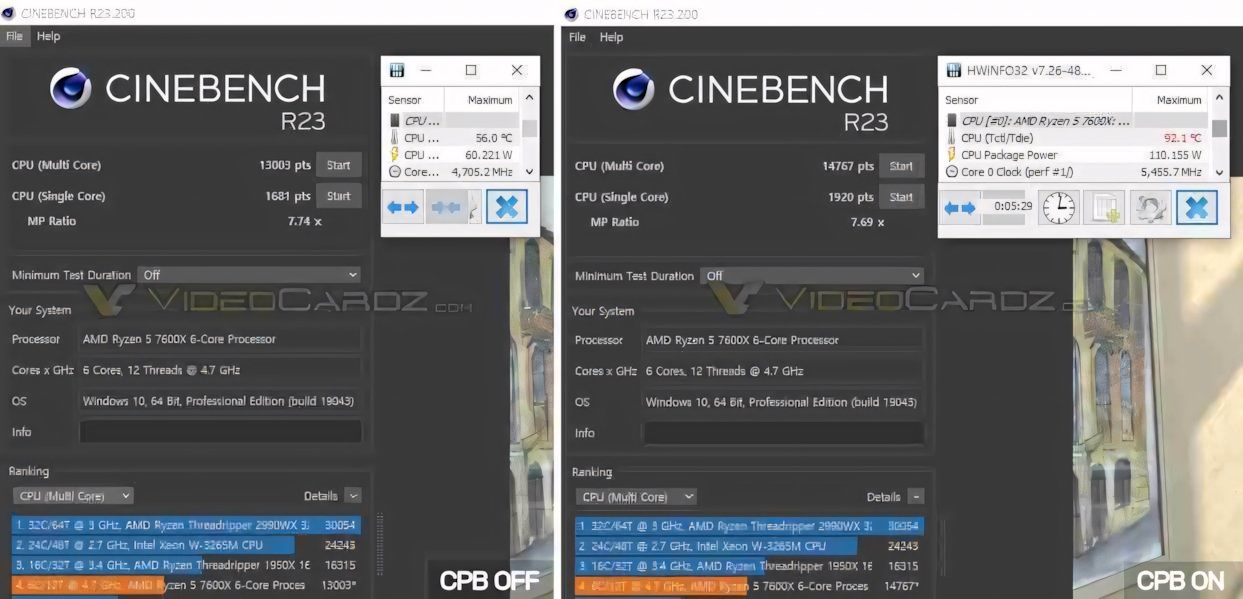Click the logging sheet-plus icon in HWiNFO32 v7.26

coord(1105,208)
